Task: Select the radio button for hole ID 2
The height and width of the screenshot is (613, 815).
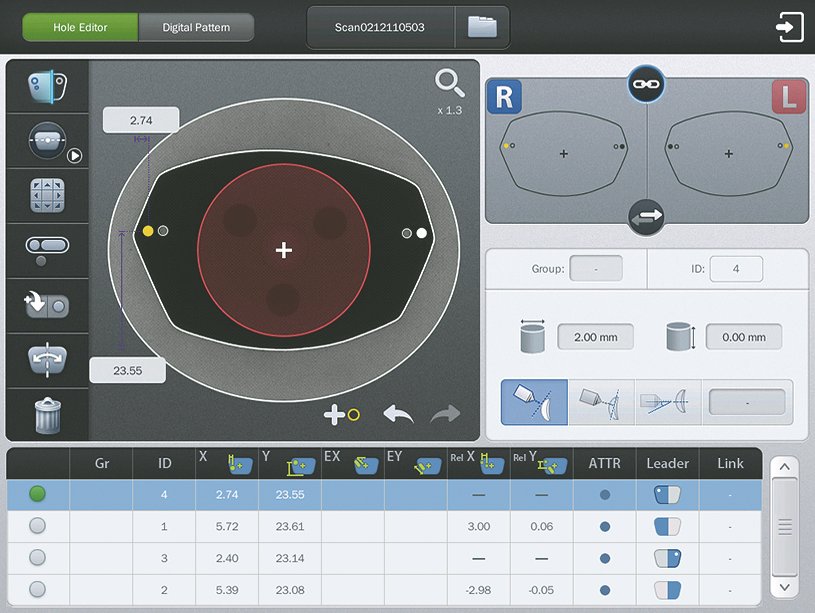Action: pyautogui.click(x=37, y=588)
